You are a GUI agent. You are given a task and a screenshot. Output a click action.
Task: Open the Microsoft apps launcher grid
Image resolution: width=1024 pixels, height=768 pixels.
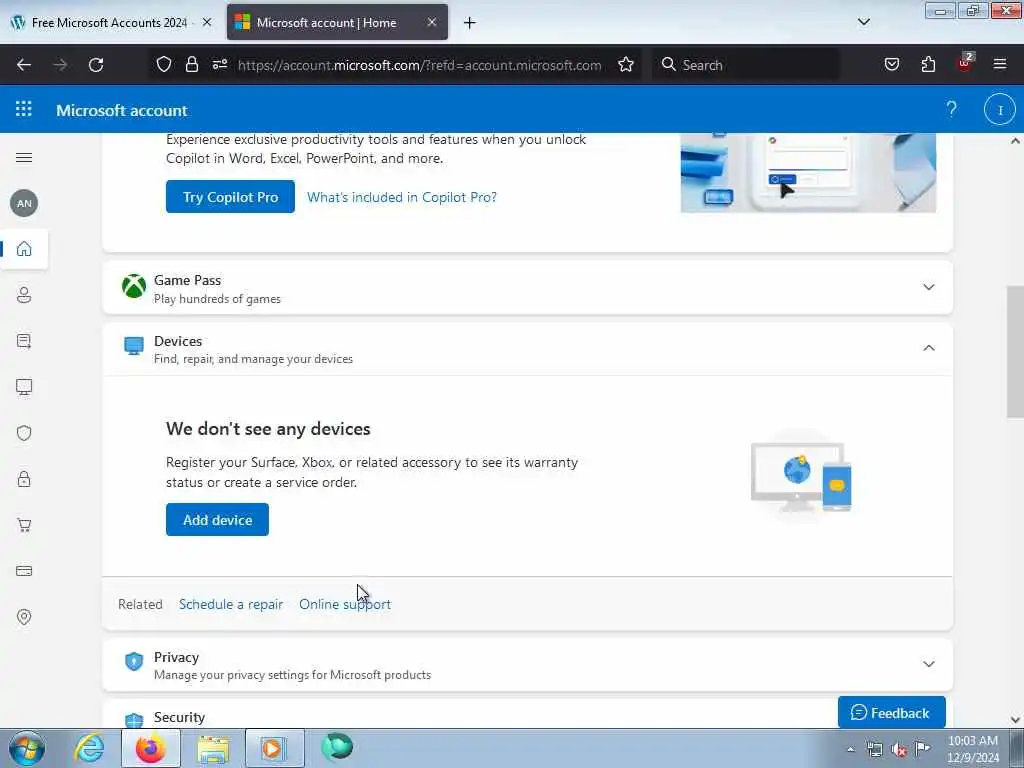(24, 109)
